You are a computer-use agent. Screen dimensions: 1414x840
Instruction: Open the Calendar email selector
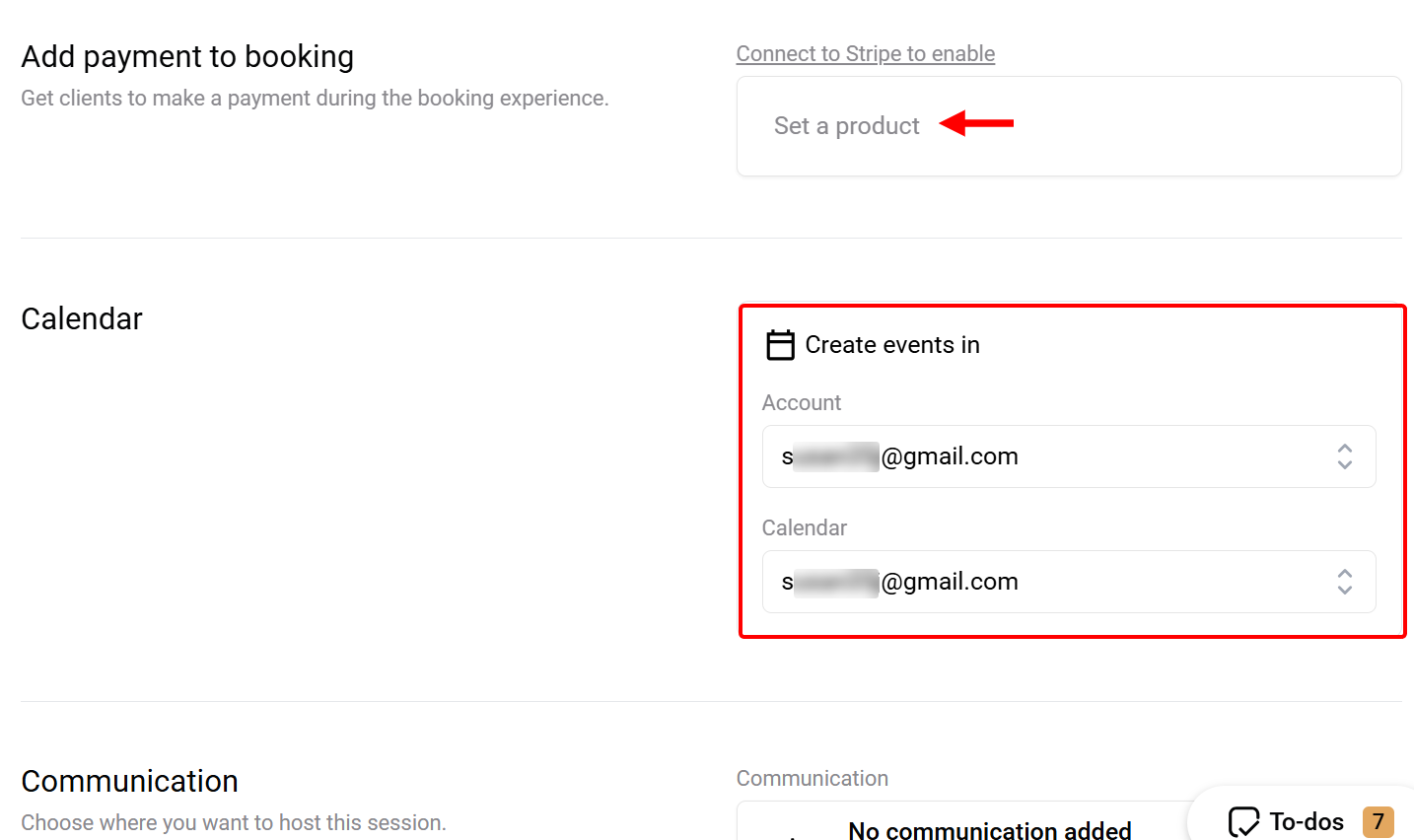coord(1045,582)
